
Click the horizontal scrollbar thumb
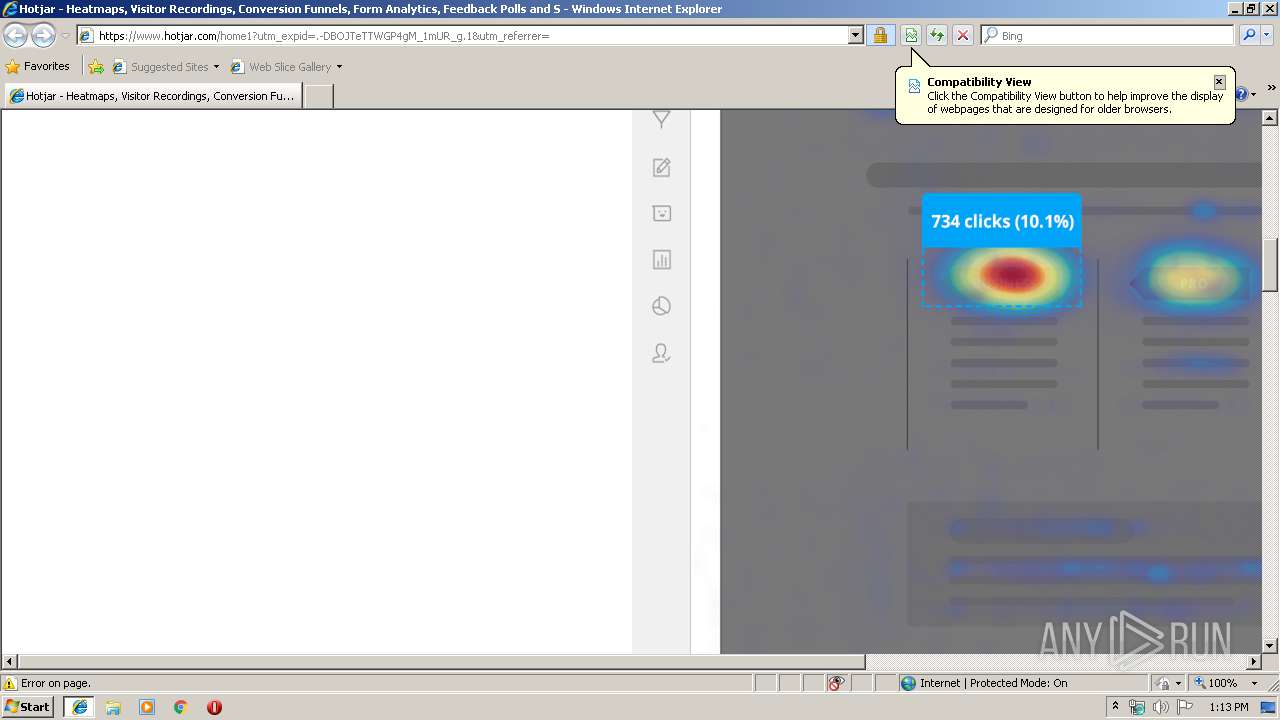[441, 662]
